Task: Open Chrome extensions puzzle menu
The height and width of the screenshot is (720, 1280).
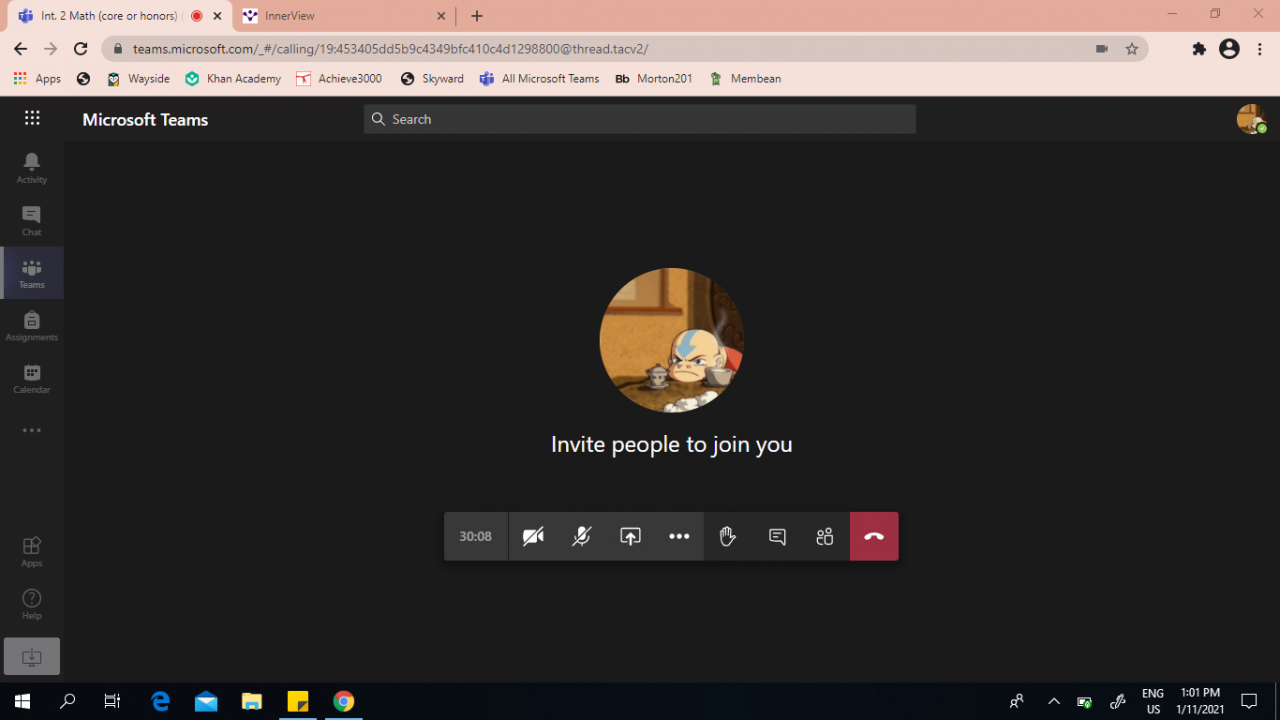Action: click(x=1199, y=49)
